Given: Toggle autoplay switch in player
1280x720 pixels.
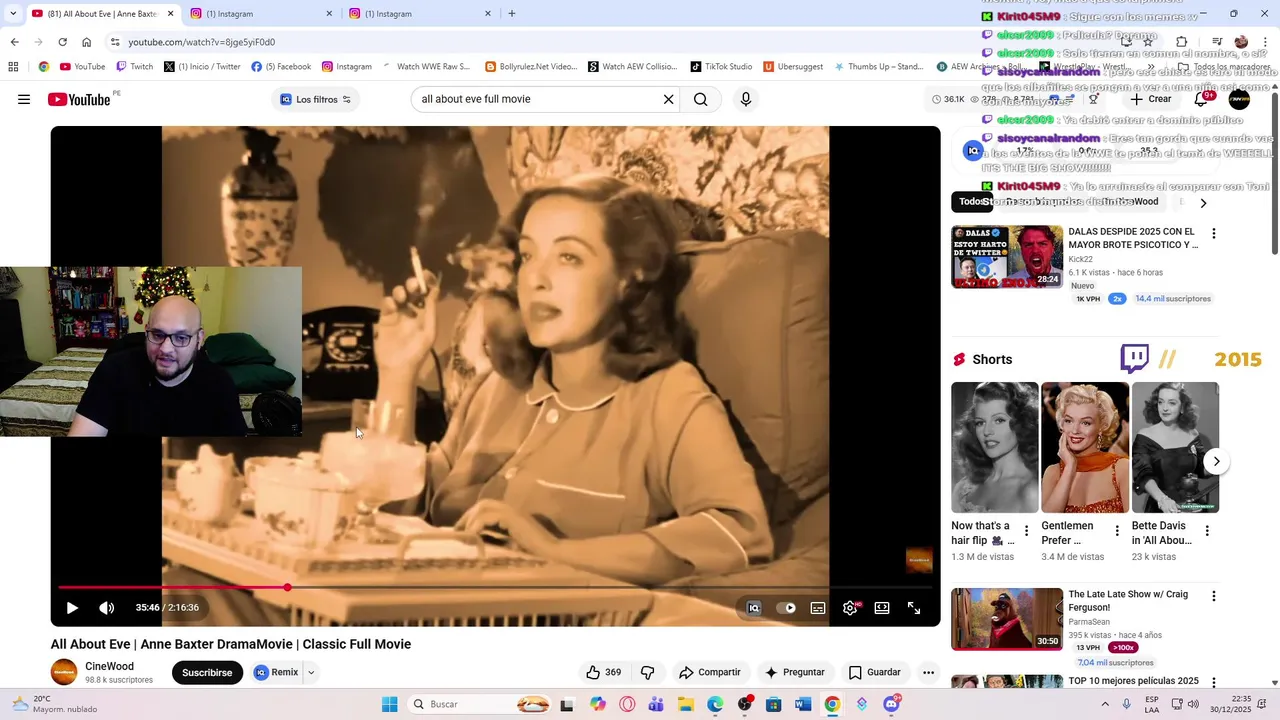Looking at the screenshot, I should click(787, 607).
